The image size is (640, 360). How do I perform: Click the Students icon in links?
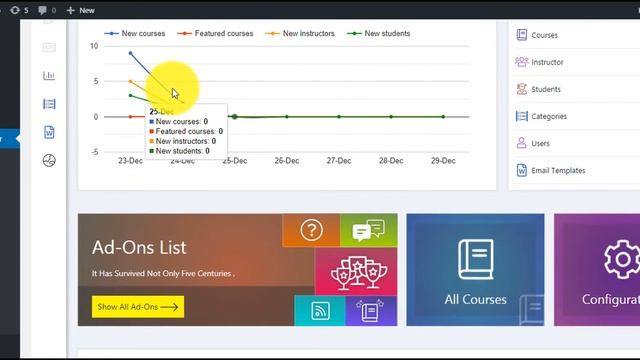point(522,89)
